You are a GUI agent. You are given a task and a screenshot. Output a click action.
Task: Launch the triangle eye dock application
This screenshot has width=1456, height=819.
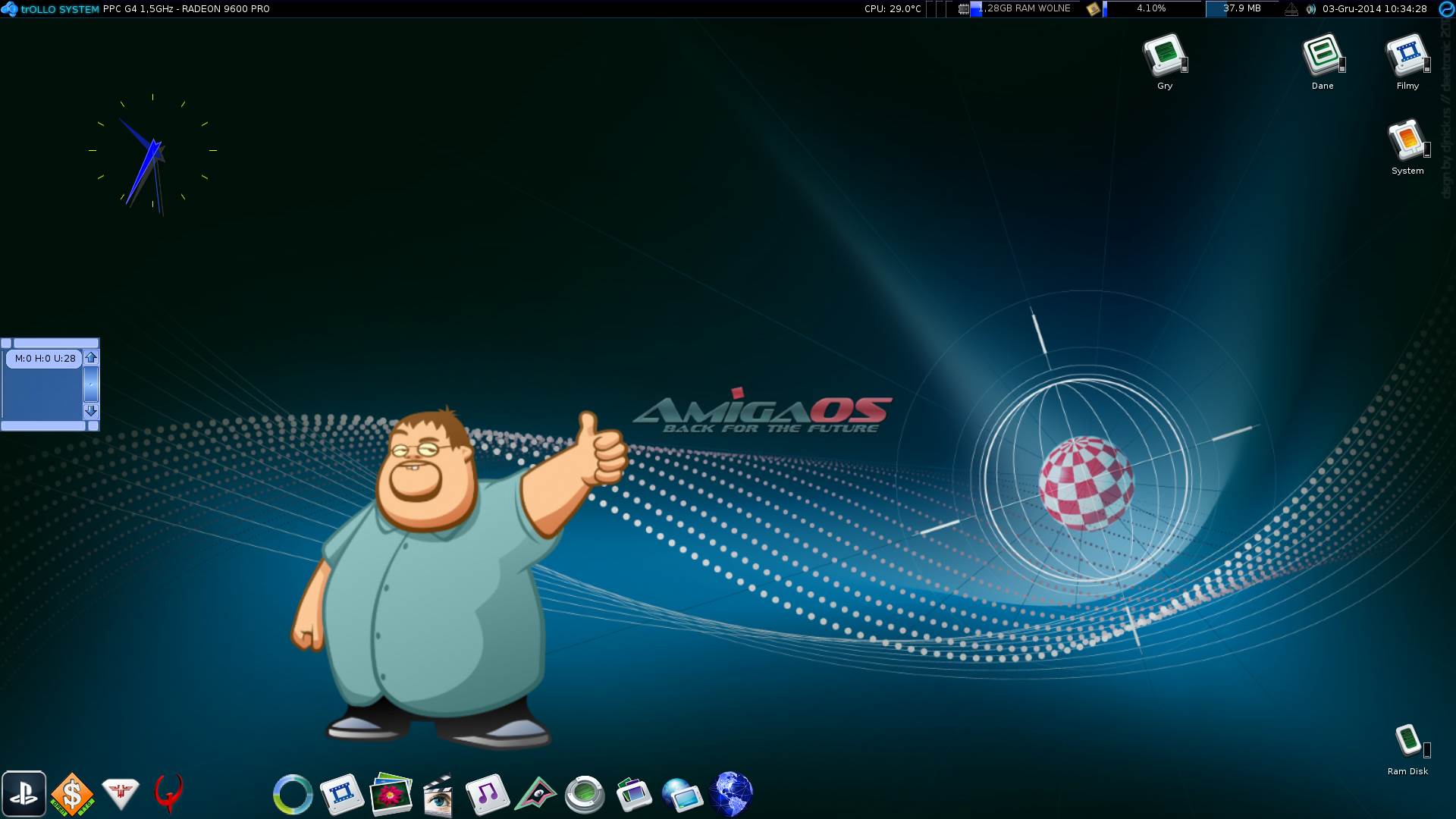(535, 794)
